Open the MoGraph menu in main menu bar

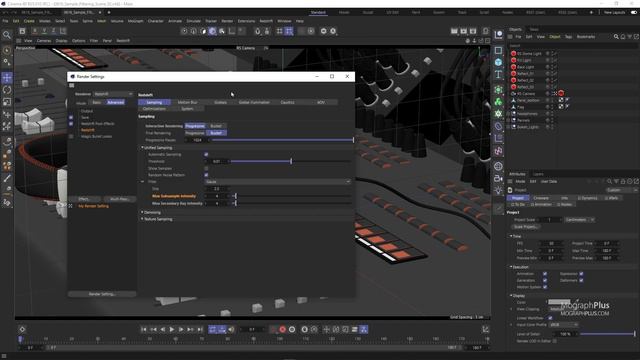point(135,21)
